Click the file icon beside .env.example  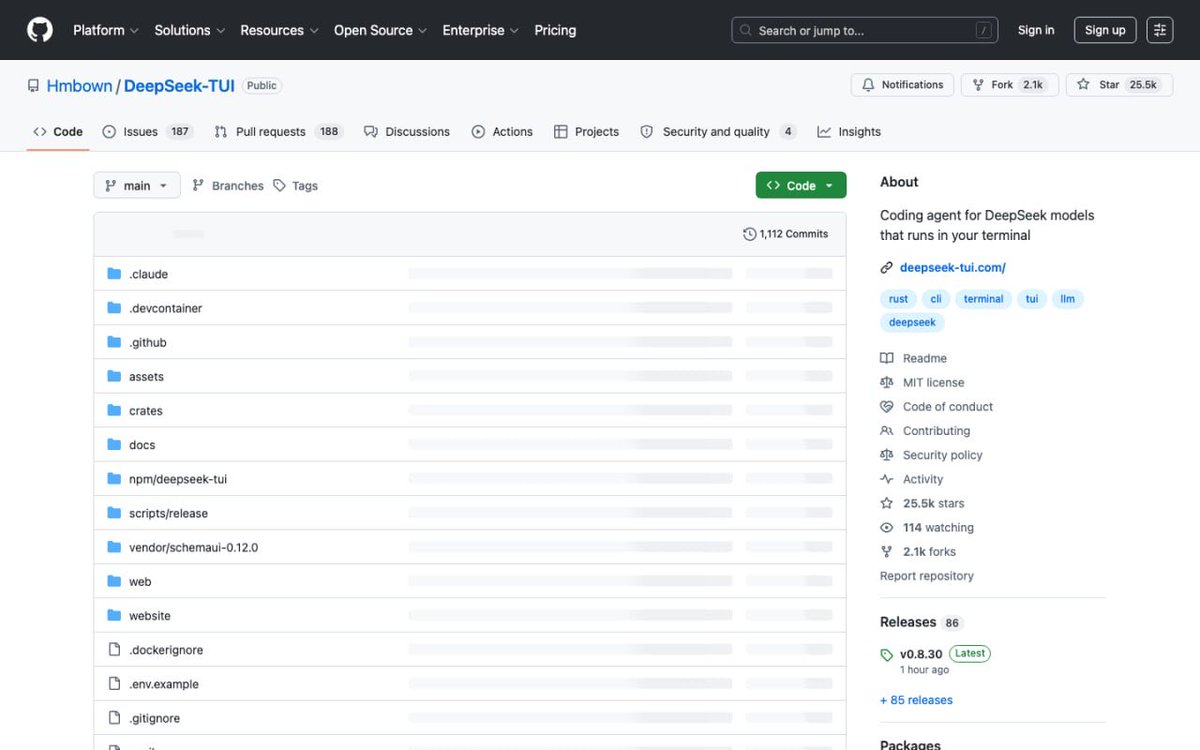click(x=114, y=684)
